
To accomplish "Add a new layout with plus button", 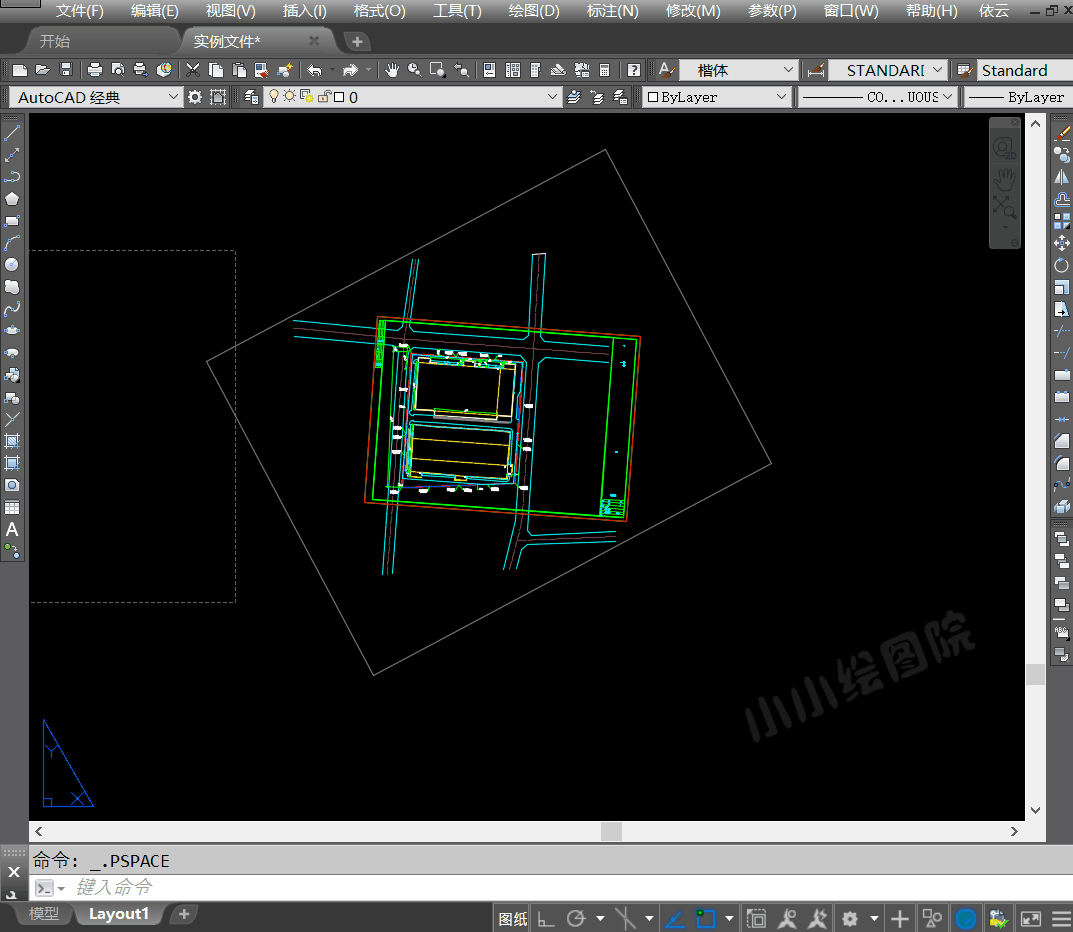I will click(183, 914).
